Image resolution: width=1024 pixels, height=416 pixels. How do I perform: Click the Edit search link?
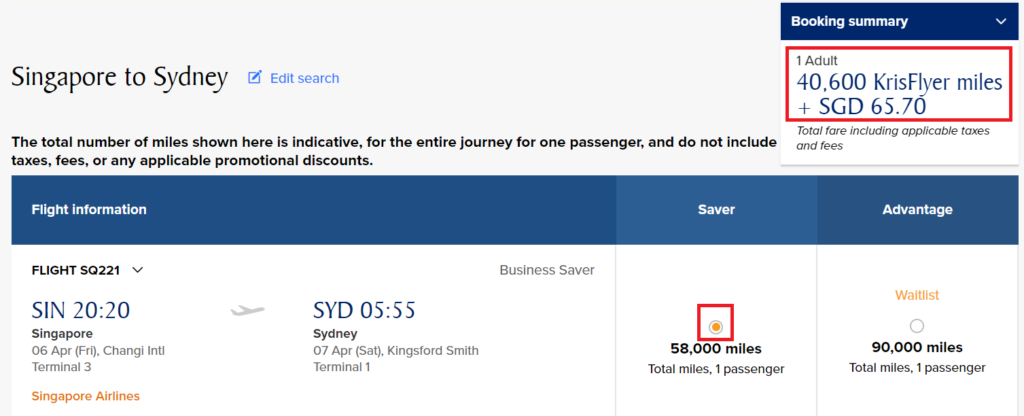[304, 78]
